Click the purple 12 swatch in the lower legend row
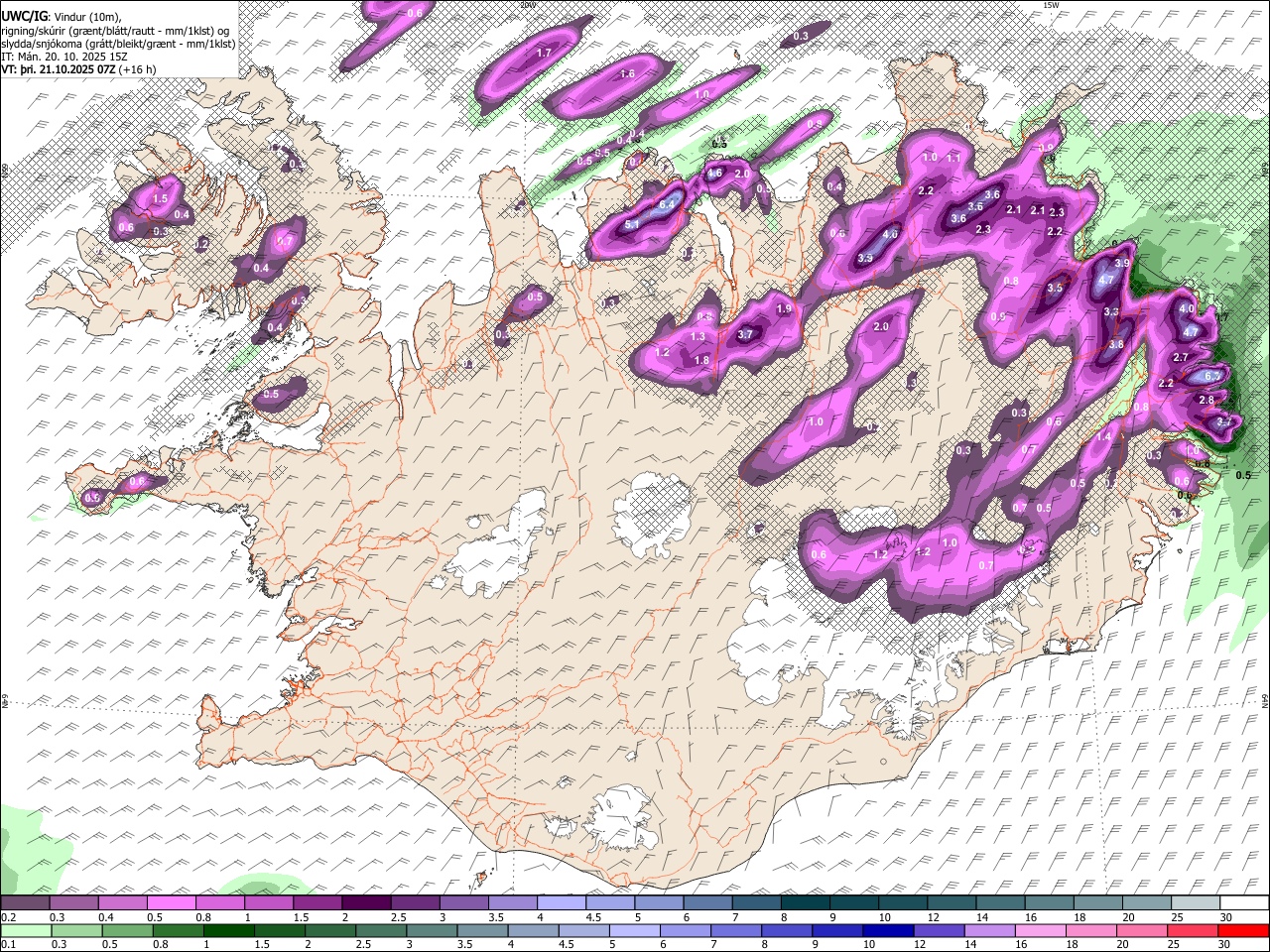1270x952 pixels. pyautogui.click(x=938, y=930)
